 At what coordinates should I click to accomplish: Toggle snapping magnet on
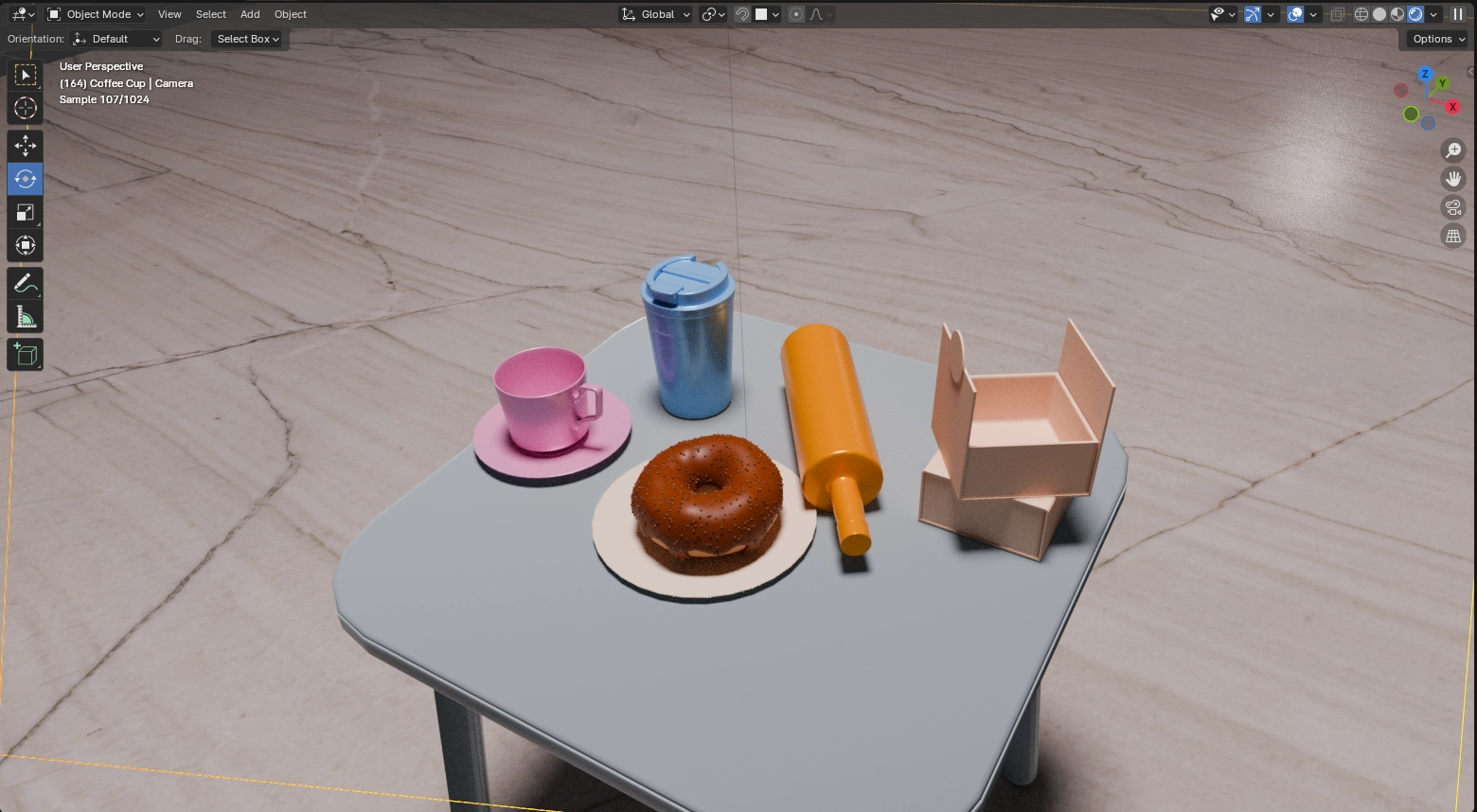tap(743, 14)
